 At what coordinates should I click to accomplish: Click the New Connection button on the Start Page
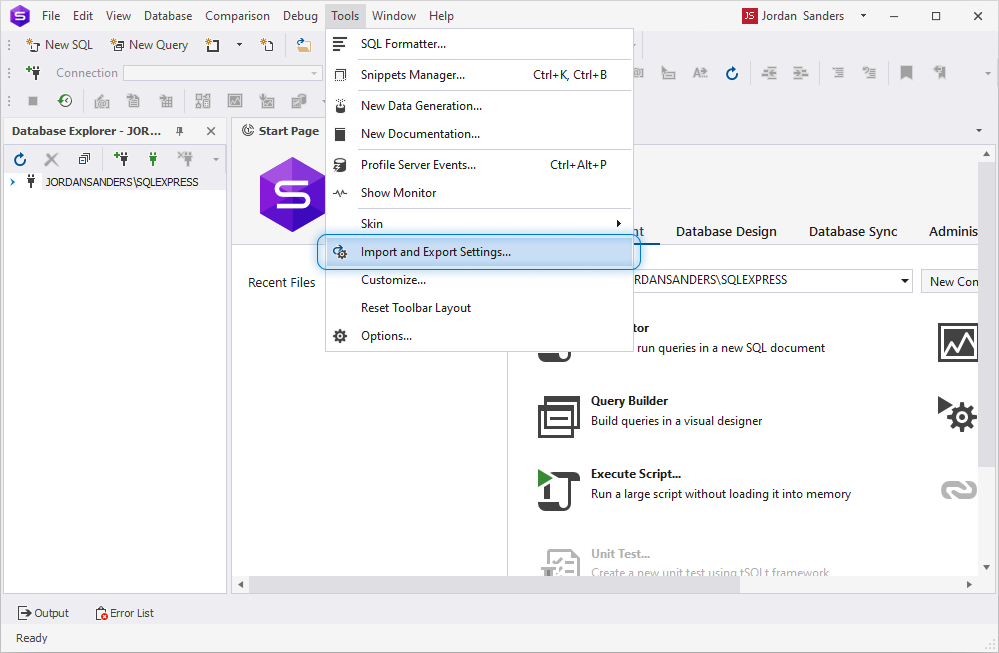tap(949, 281)
